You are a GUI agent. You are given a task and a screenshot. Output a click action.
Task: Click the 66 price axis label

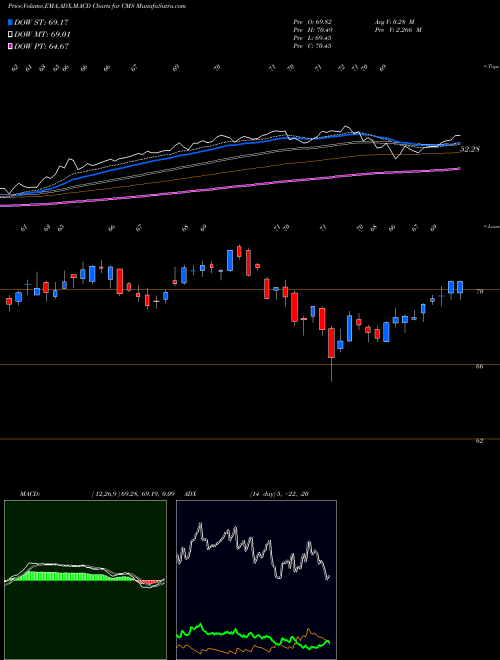point(479,366)
